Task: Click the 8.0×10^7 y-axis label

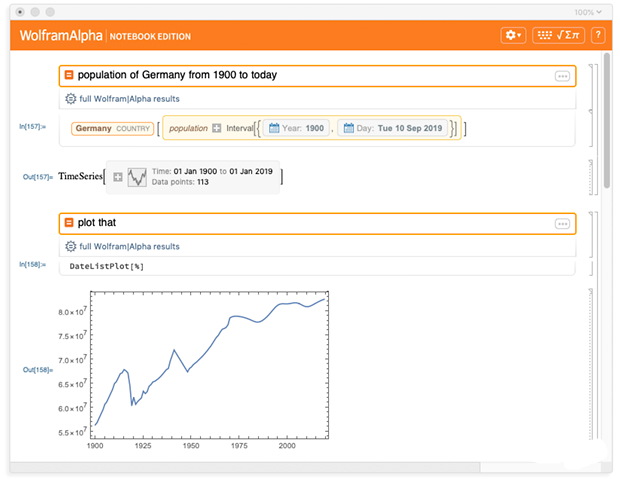Action: click(72, 311)
